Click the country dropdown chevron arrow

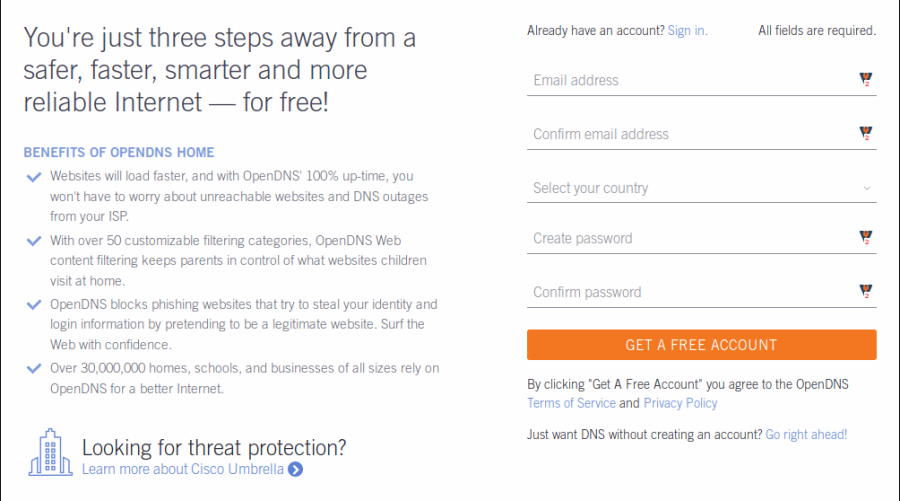point(866,188)
